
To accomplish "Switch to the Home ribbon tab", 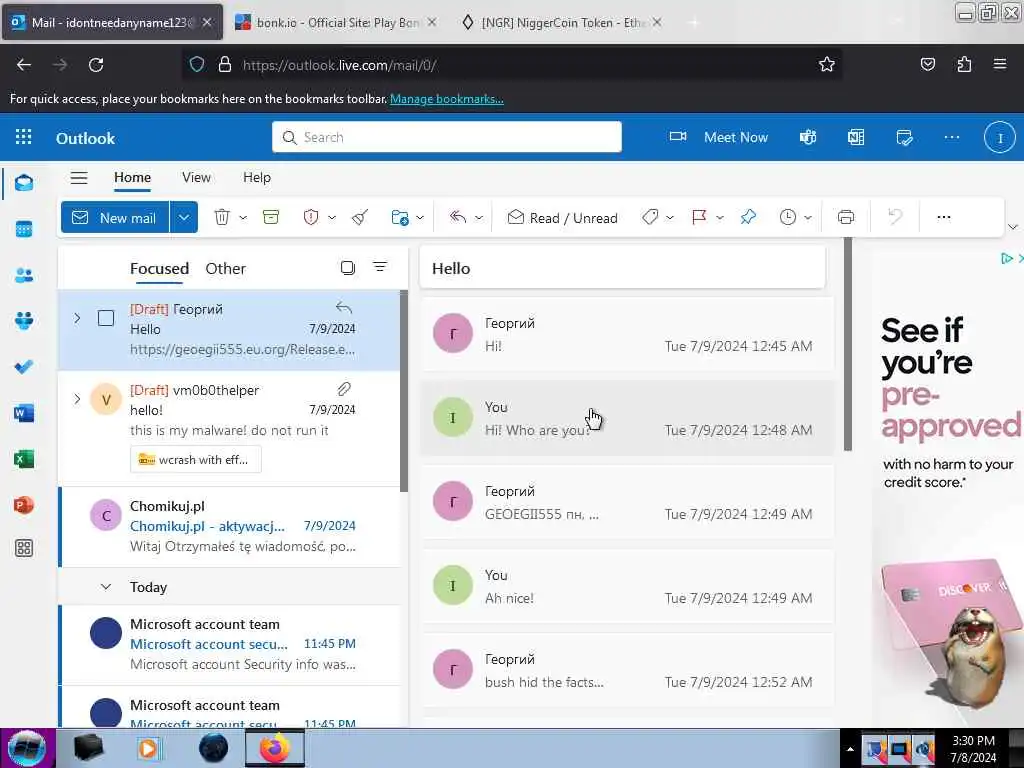I will pos(133,177).
